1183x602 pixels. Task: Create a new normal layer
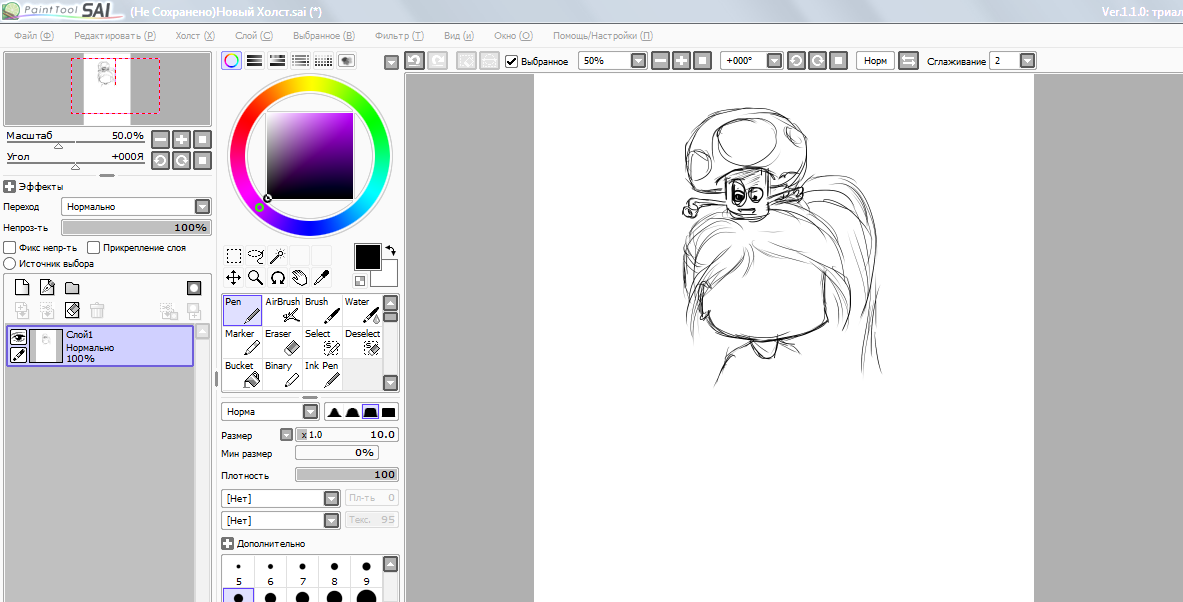coord(22,287)
